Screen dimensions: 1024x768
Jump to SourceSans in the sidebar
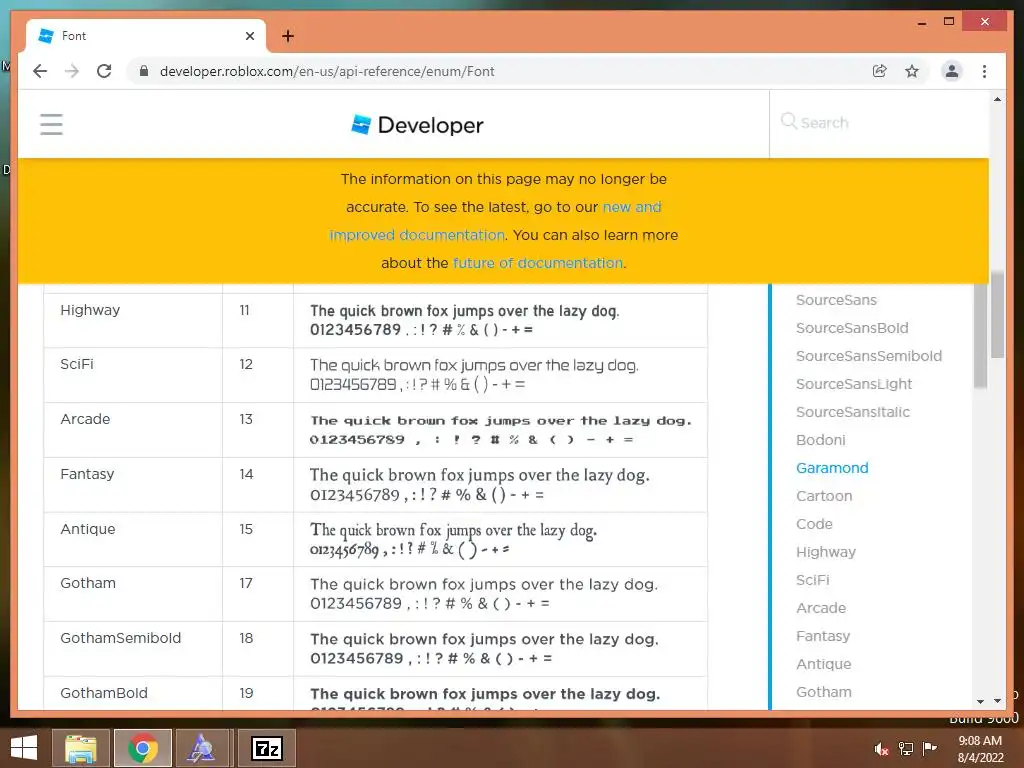[x=836, y=300]
